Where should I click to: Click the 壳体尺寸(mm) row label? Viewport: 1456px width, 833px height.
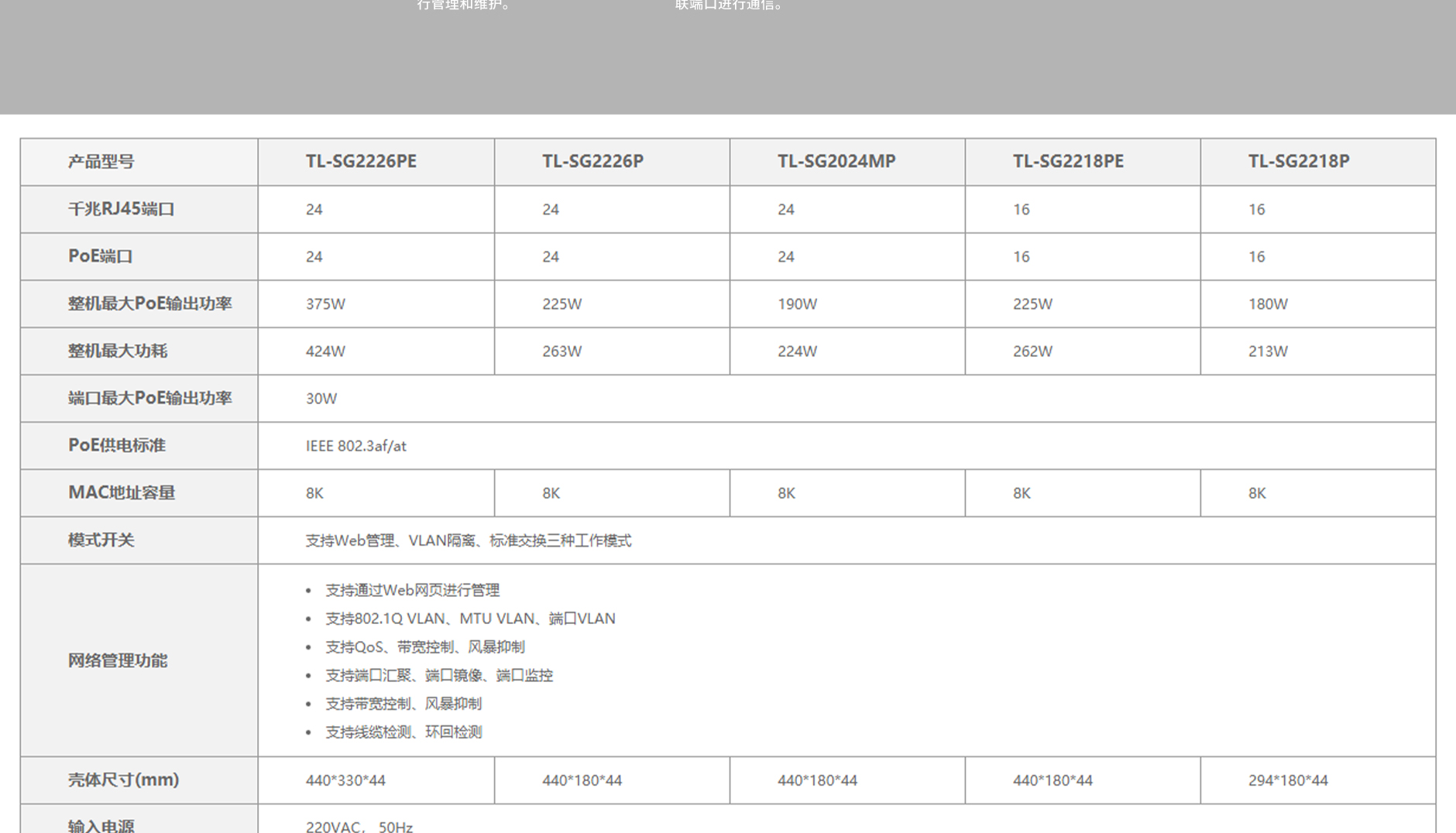coord(123,780)
